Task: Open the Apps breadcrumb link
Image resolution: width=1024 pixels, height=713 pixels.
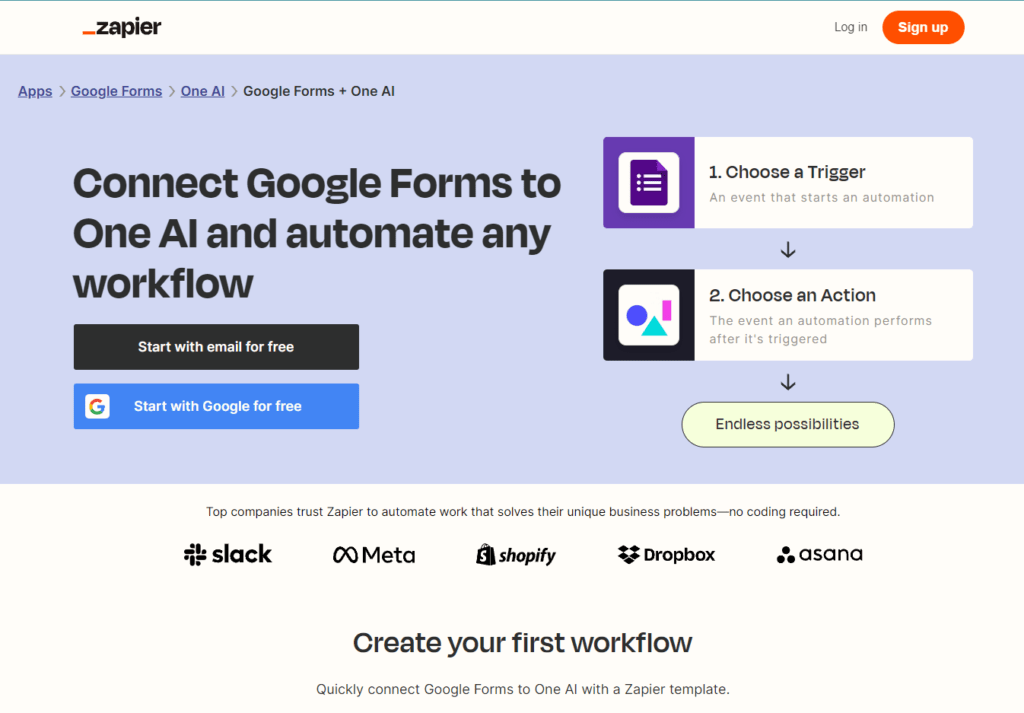Action: coord(35,91)
